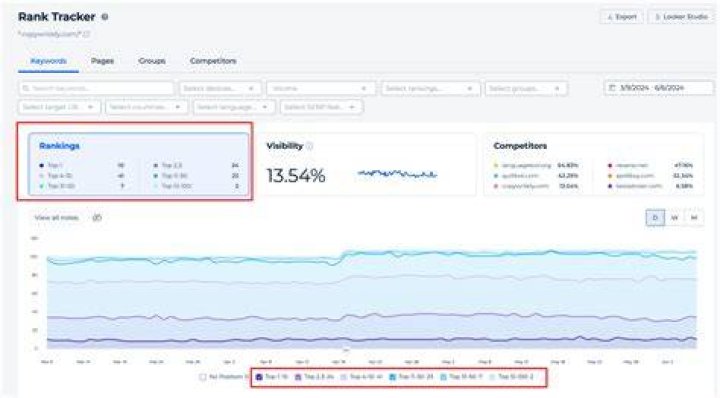Select the Groups tab
The height and width of the screenshot is (398, 720).
[152, 61]
